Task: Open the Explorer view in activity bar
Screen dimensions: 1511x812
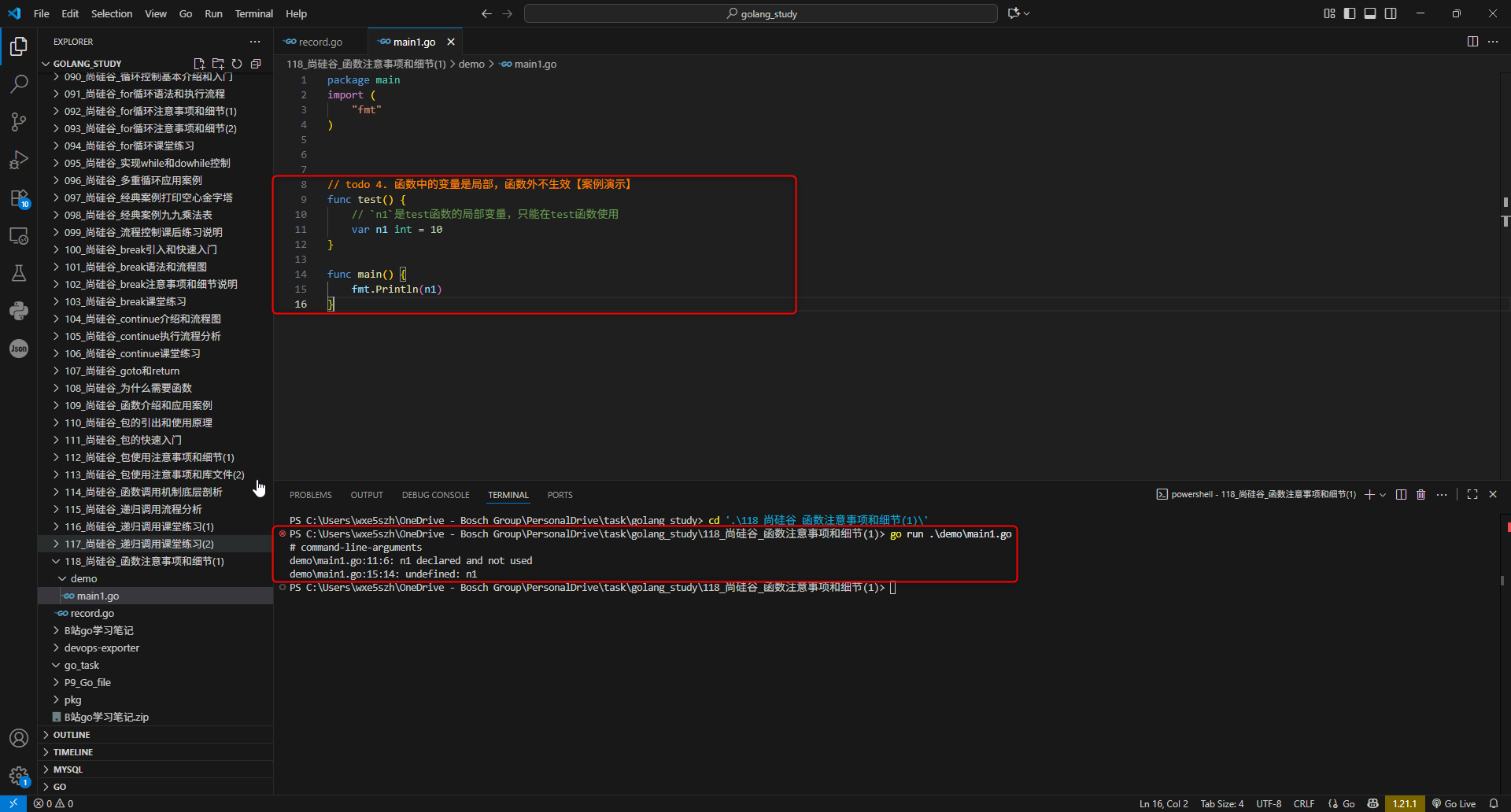Action: tap(19, 46)
